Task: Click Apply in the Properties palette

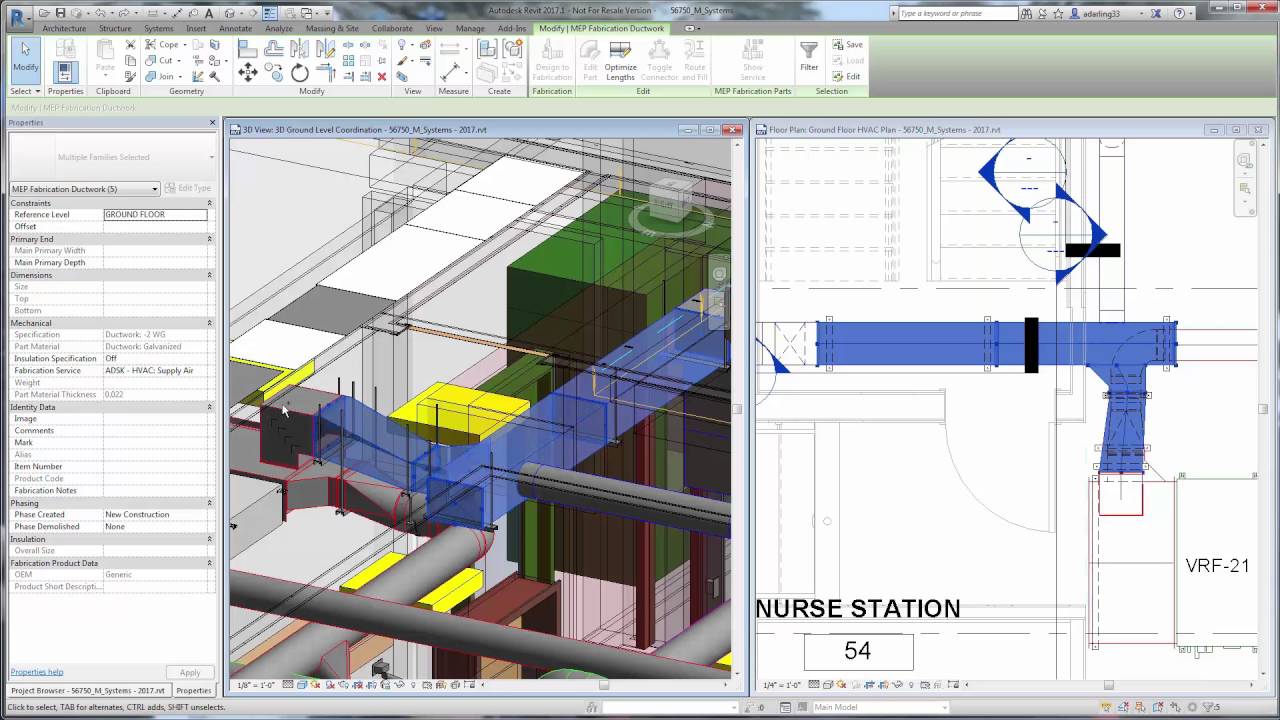Action: click(x=190, y=672)
